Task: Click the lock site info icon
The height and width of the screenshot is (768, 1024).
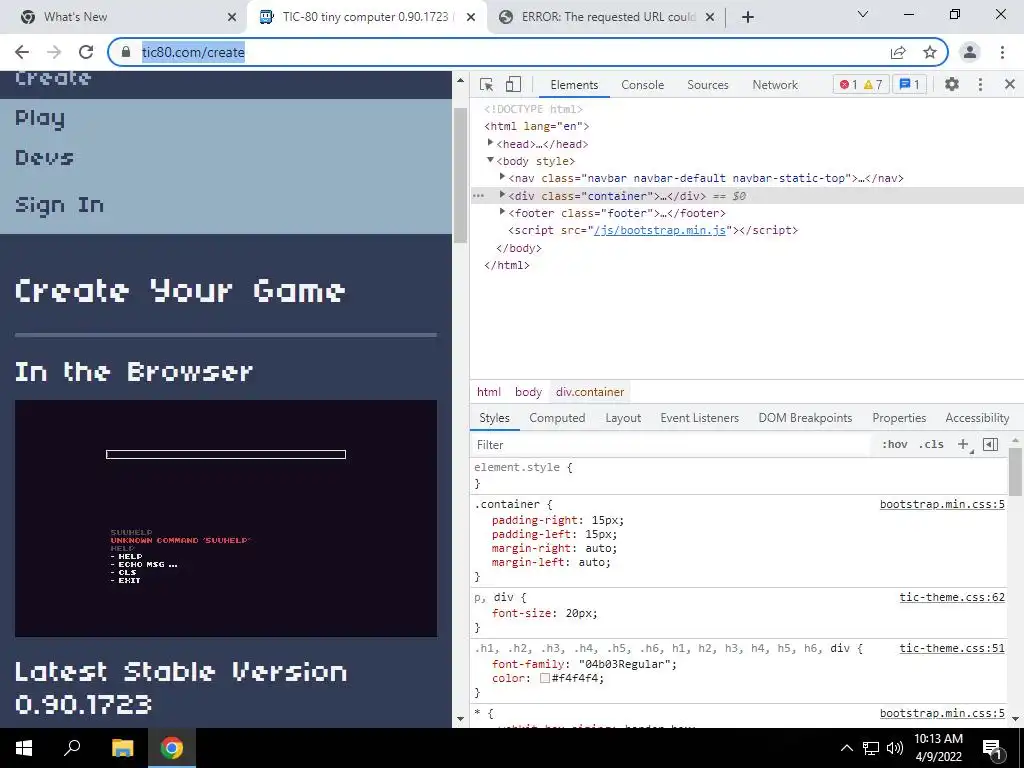Action: (126, 52)
